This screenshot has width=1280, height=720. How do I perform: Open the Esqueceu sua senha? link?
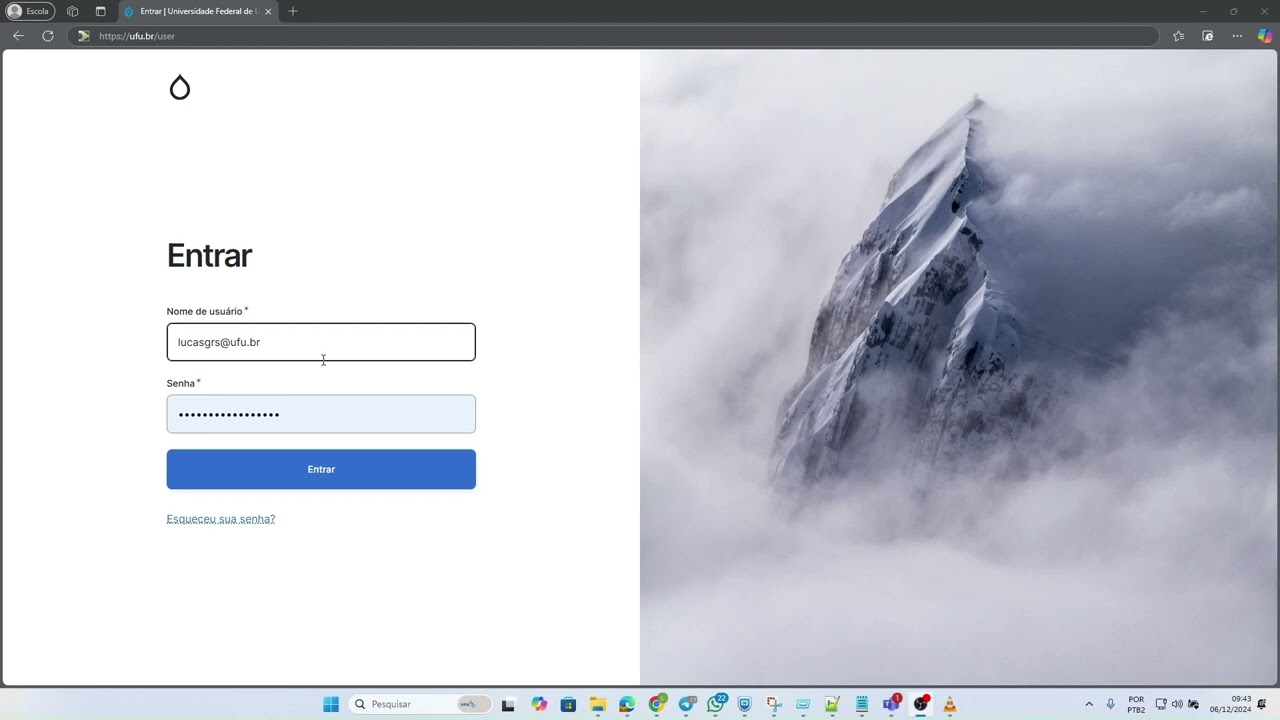pos(221,519)
